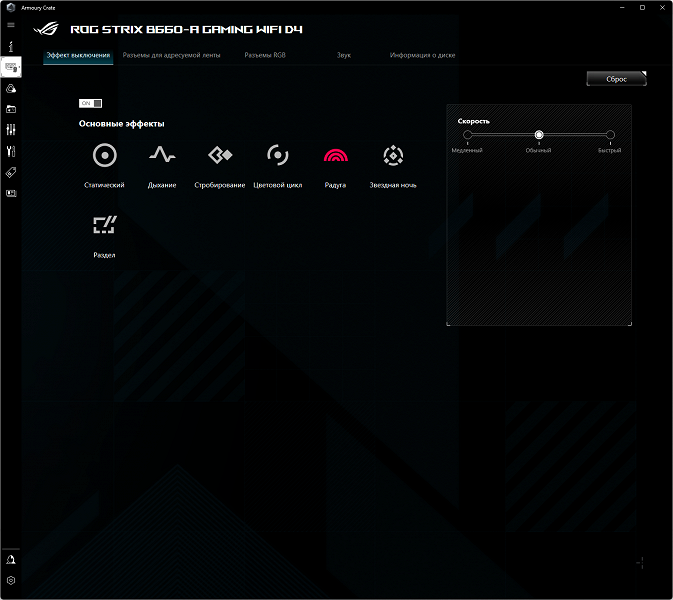Select the Дыхание breathing effect
The width and height of the screenshot is (673, 600).
click(162, 167)
